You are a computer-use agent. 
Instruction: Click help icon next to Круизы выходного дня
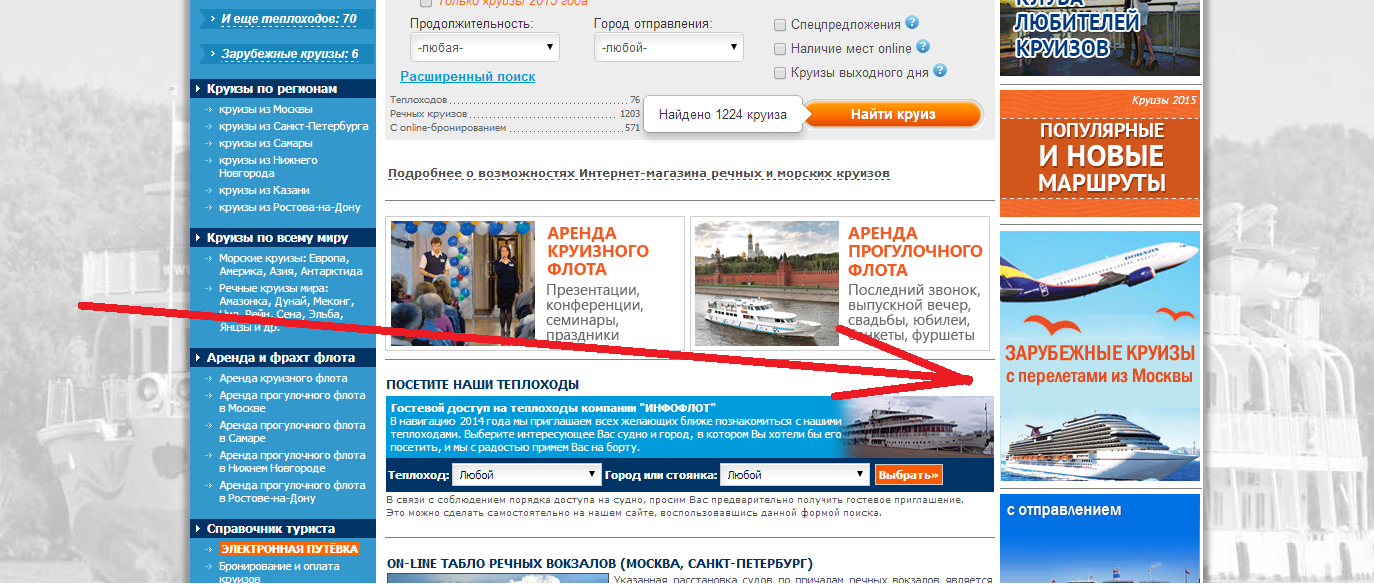click(940, 71)
